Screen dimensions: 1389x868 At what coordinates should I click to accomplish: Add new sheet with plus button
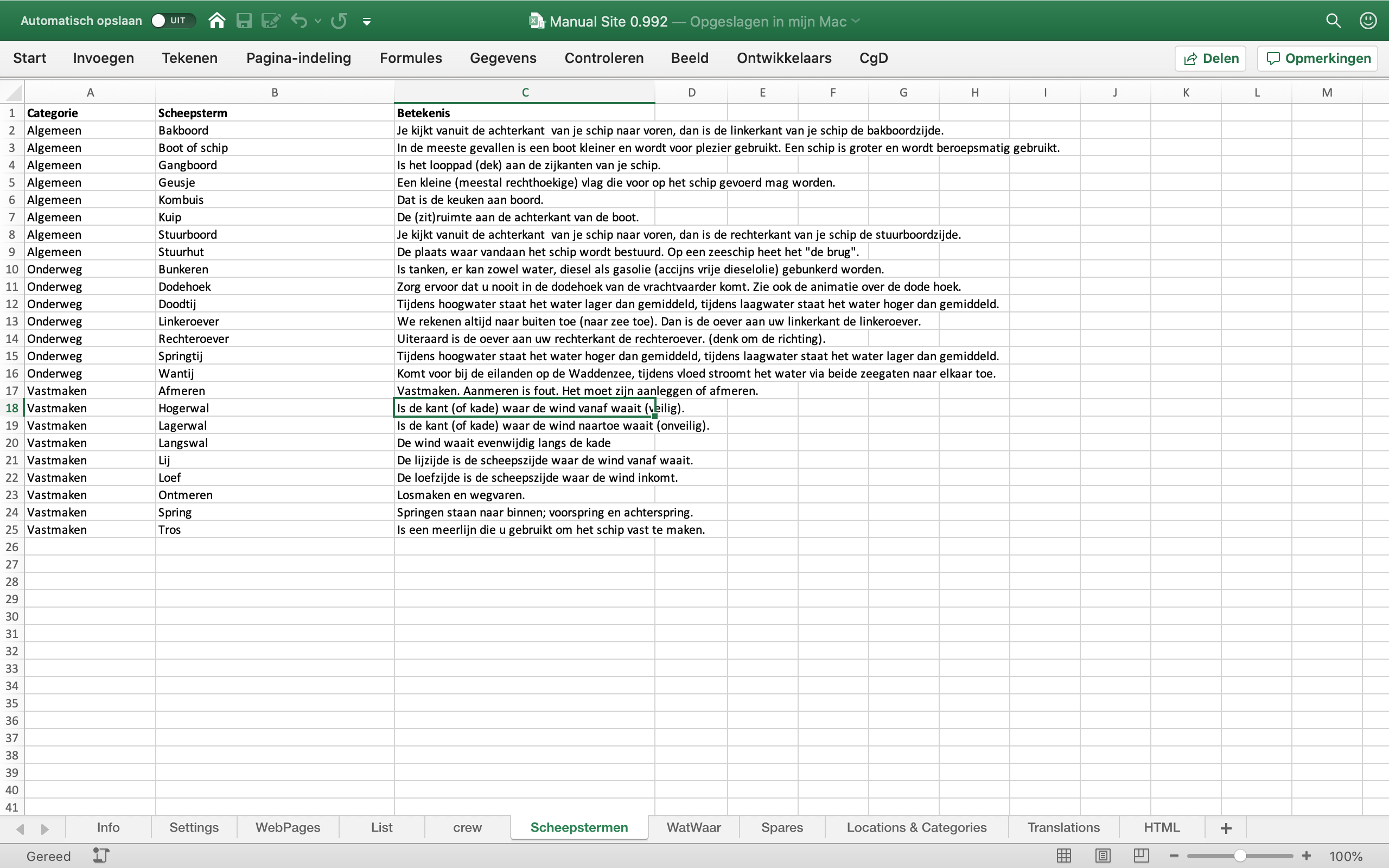pos(1226,828)
